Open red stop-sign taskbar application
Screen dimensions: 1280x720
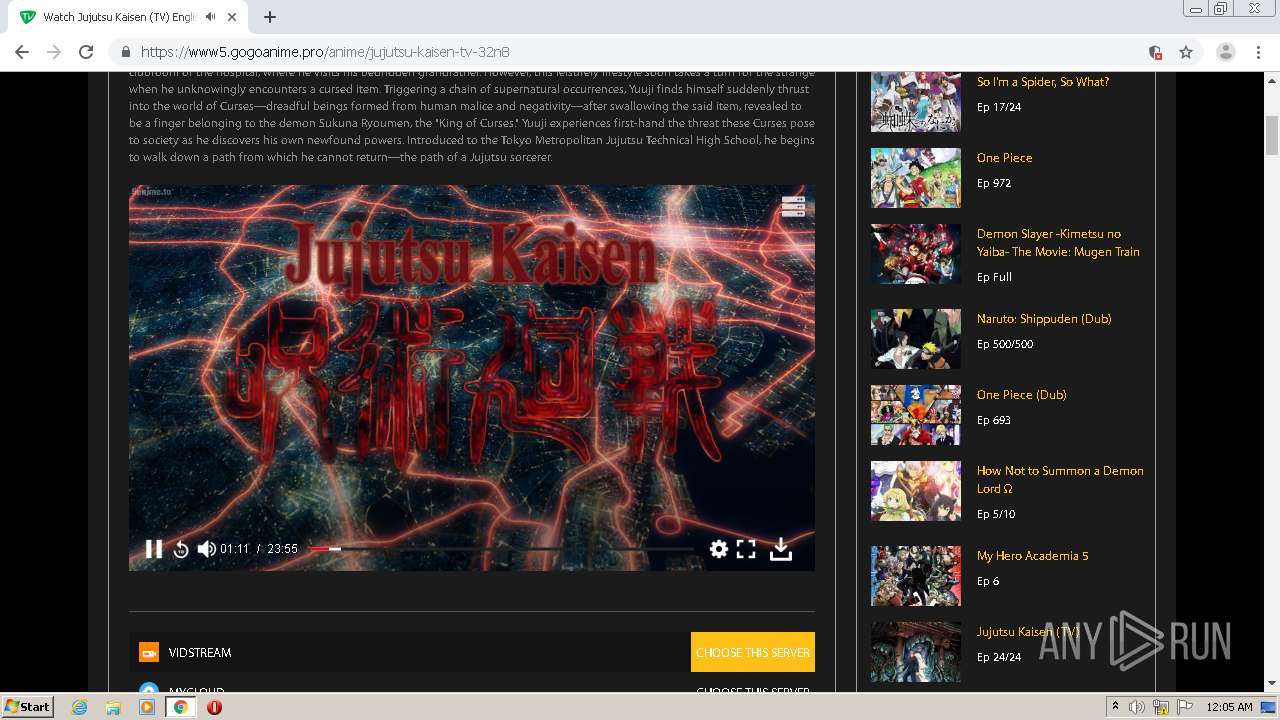click(x=214, y=707)
